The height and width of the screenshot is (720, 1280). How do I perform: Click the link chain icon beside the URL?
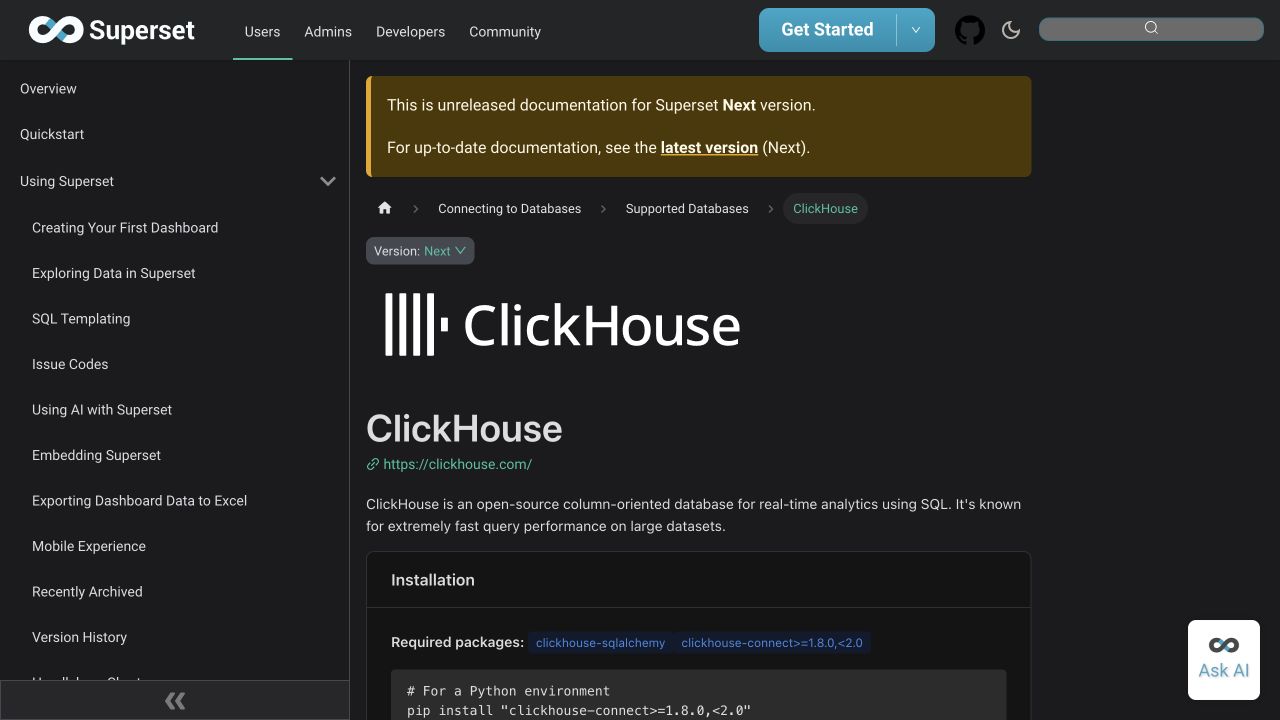(373, 464)
